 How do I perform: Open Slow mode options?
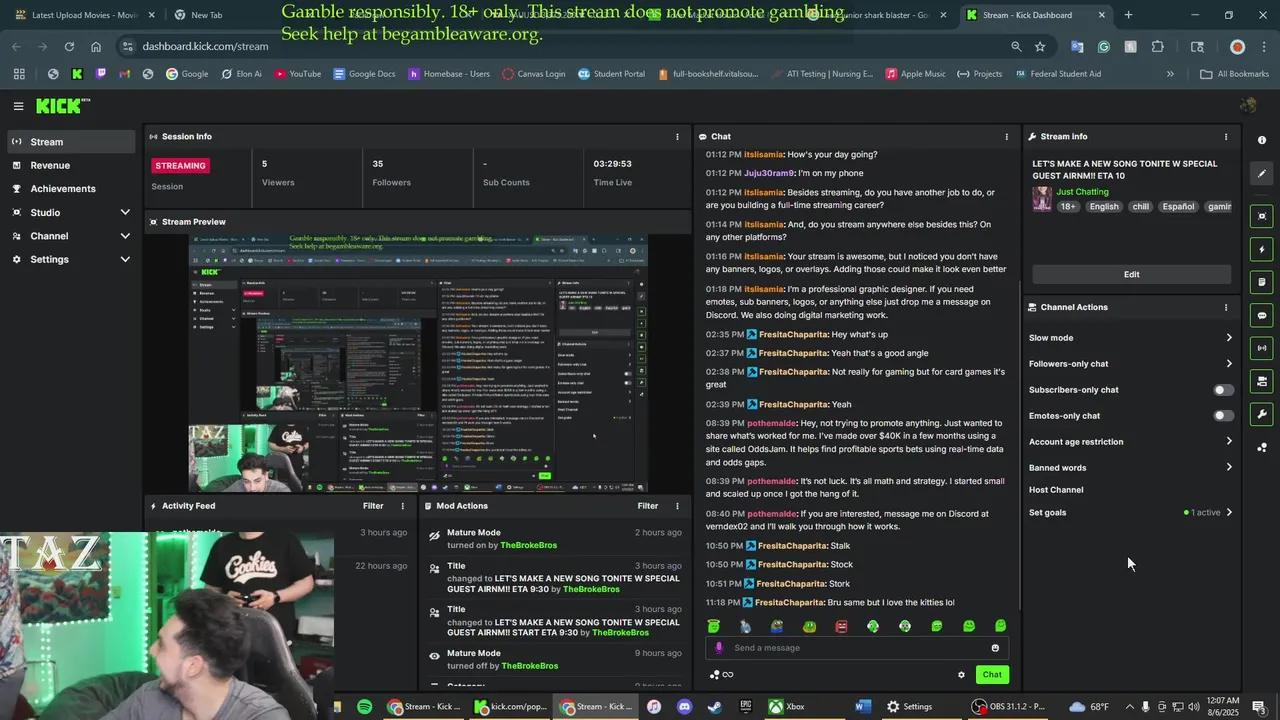[x=1131, y=338]
